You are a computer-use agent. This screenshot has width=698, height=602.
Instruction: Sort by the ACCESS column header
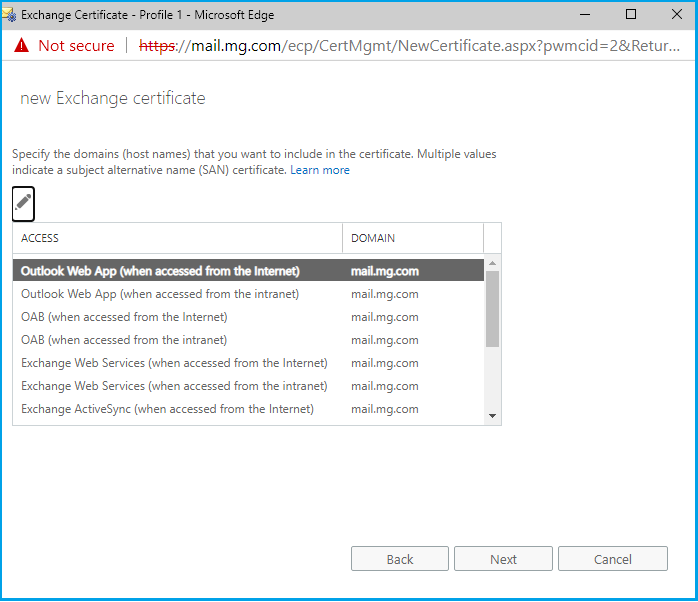177,238
